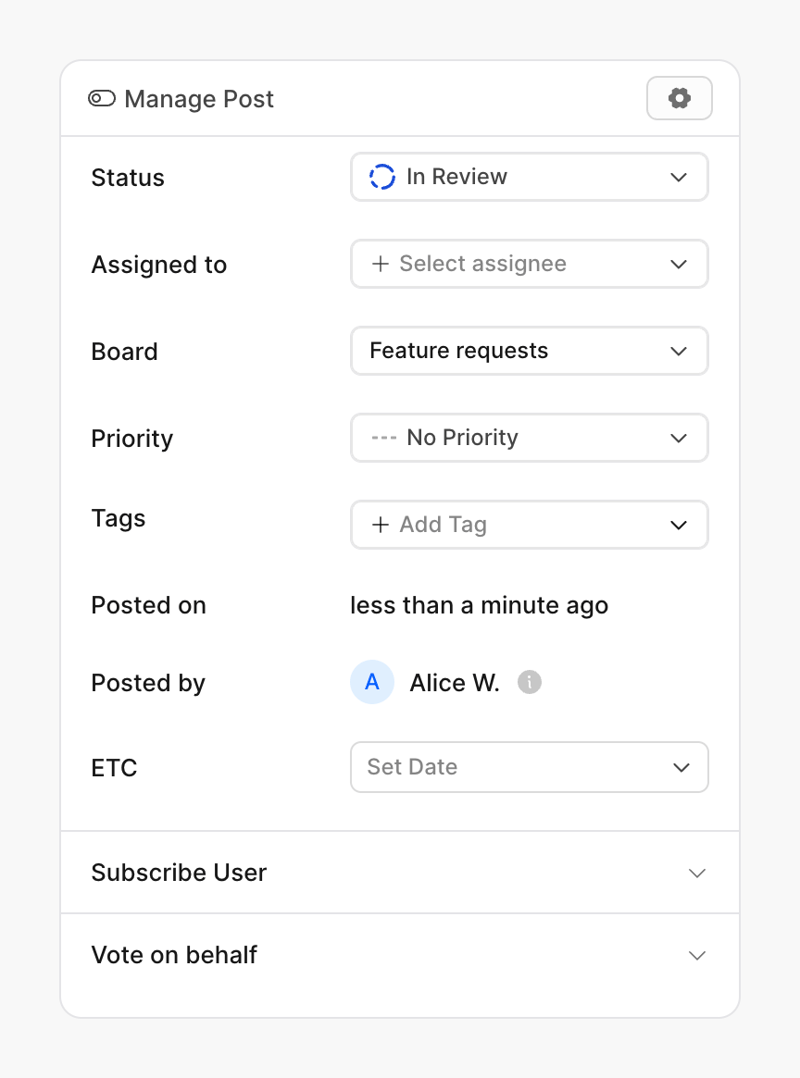
Task: Click the In Review status spinner icon
Action: coord(381,176)
